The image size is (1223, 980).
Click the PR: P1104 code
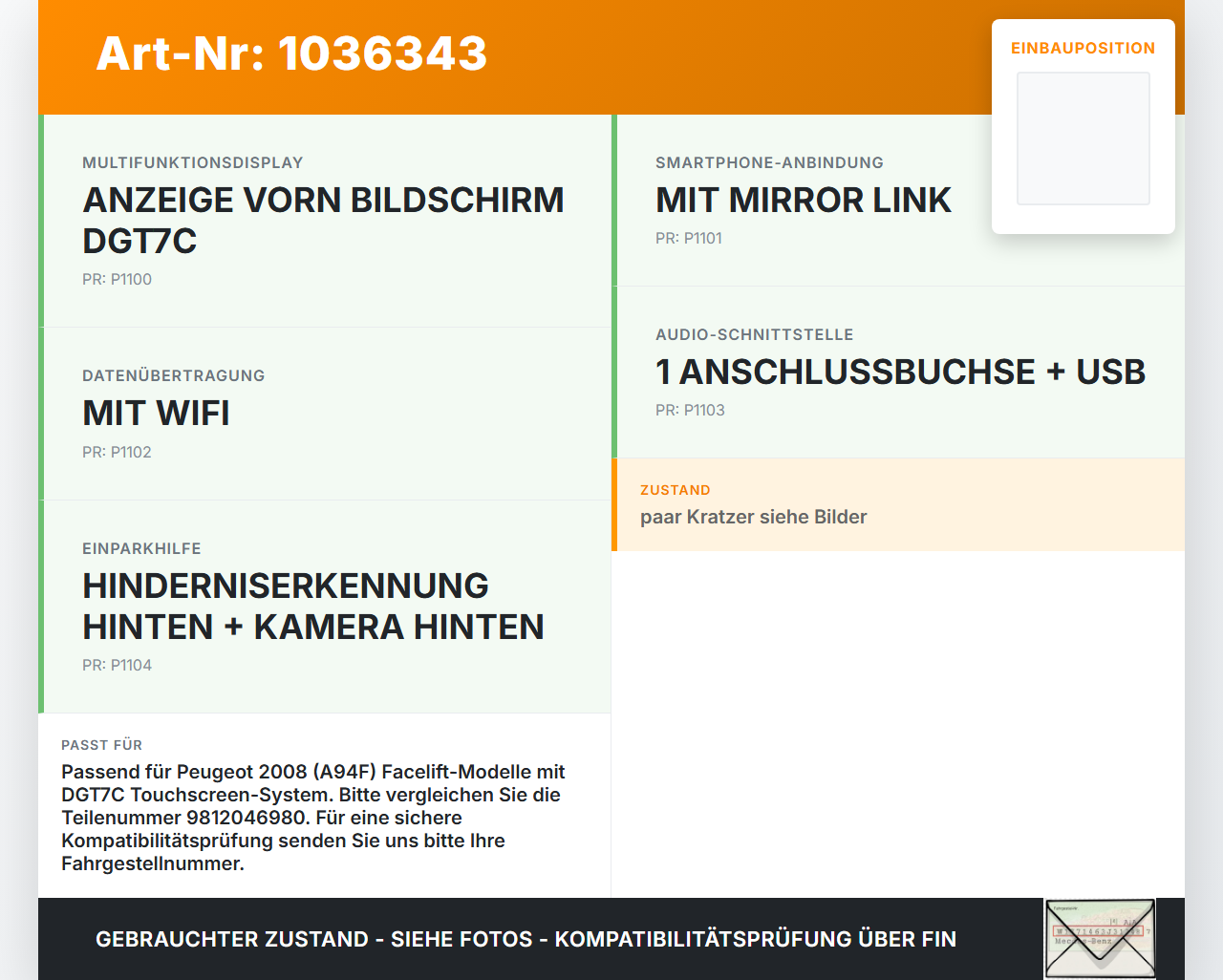(117, 665)
